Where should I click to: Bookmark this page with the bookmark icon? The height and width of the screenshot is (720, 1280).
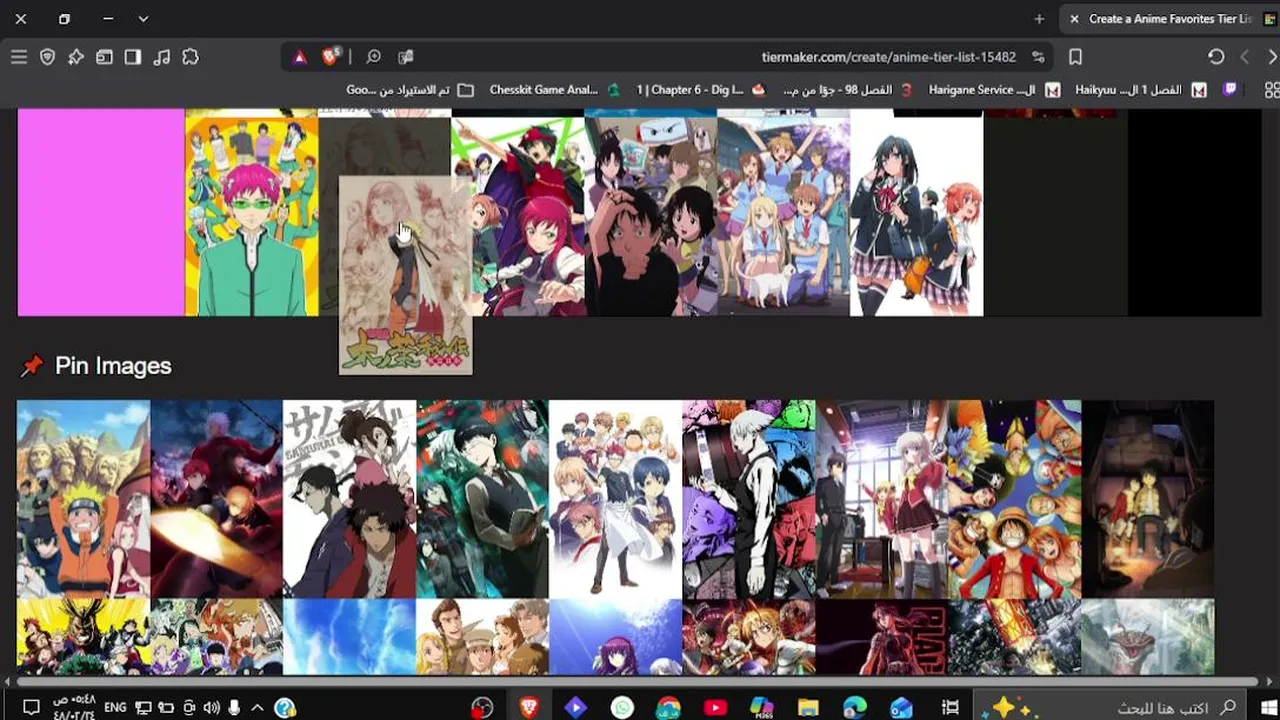pos(1075,57)
